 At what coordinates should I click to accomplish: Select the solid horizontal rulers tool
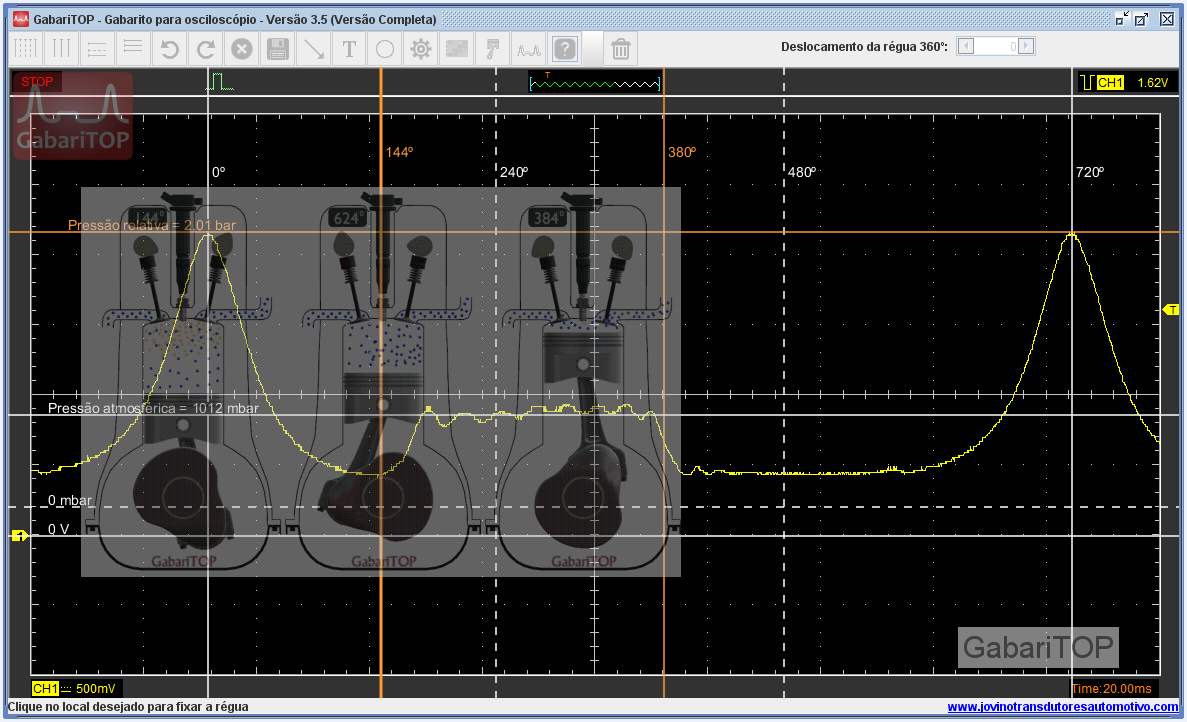pos(132,49)
